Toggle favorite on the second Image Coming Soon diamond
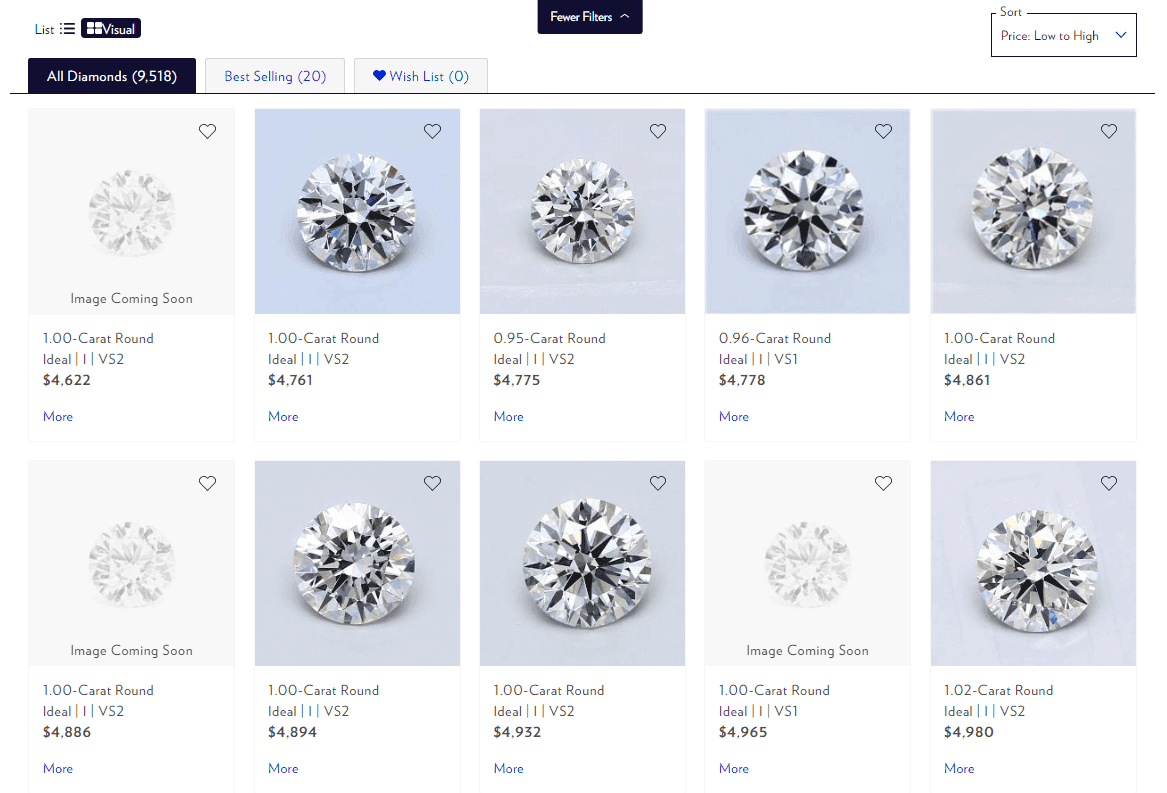The width and height of the screenshot is (1167, 793). [207, 483]
